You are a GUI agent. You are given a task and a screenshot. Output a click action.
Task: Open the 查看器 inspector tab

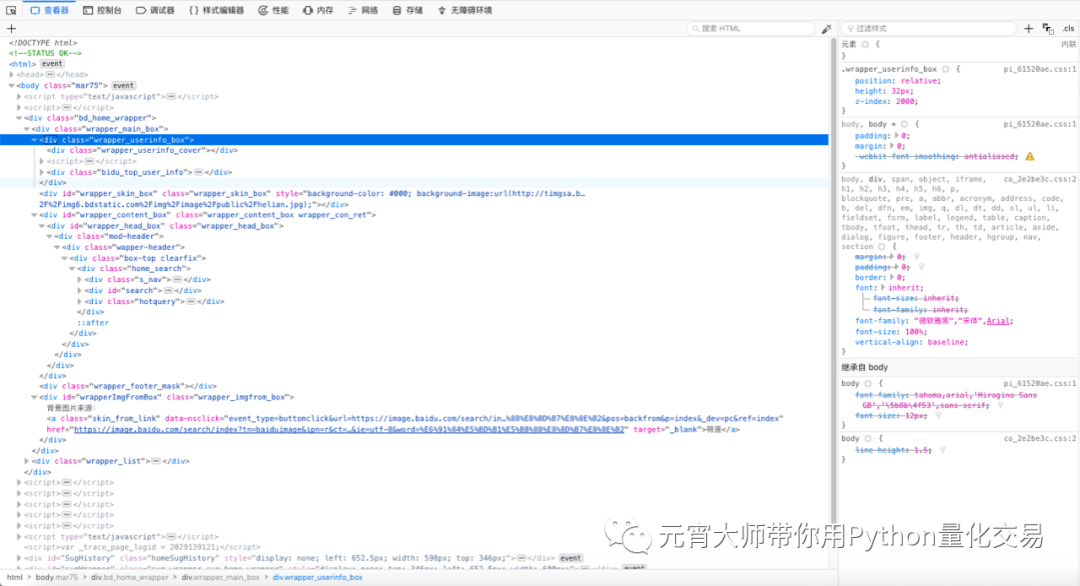click(x=50, y=10)
